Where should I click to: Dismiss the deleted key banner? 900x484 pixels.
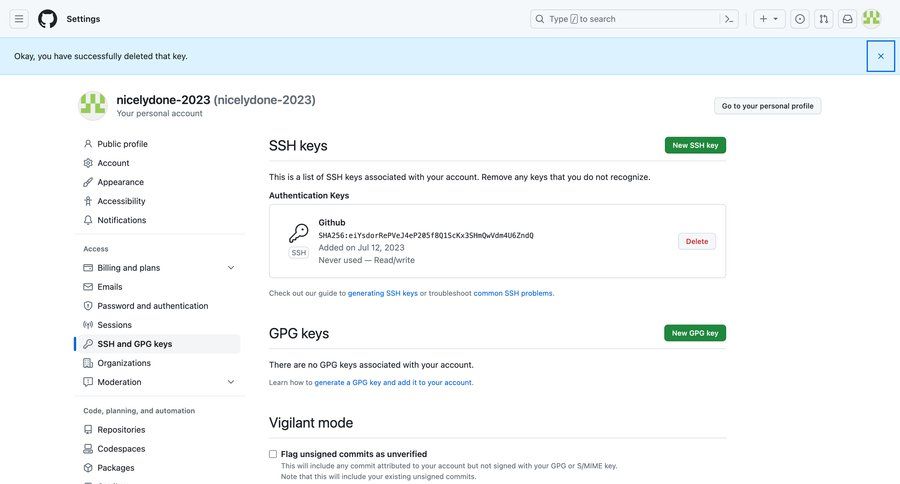(880, 56)
